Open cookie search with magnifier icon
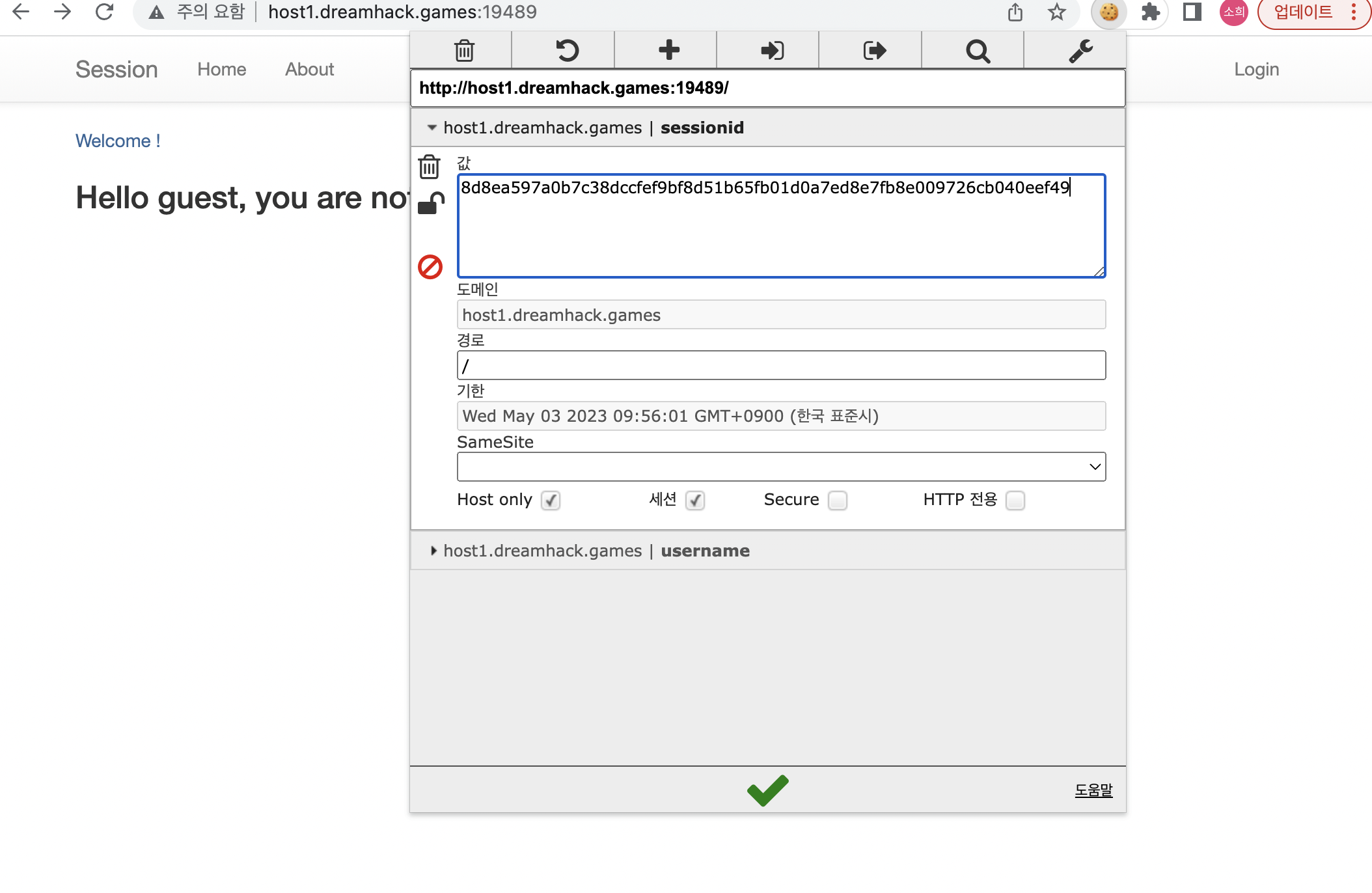The height and width of the screenshot is (893, 1372). coord(977,50)
